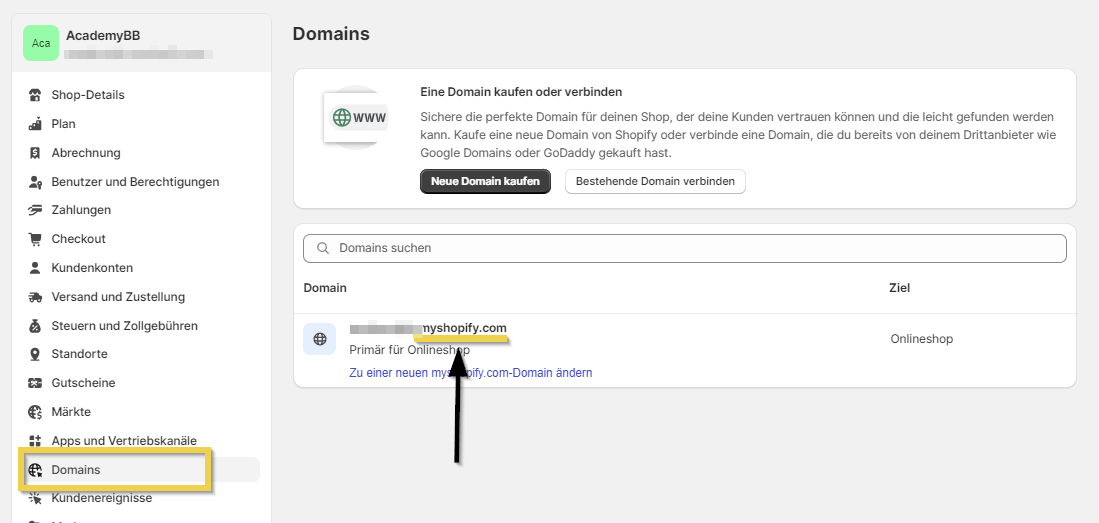Click the Märkte globe icon in sidebar

click(x=36, y=412)
